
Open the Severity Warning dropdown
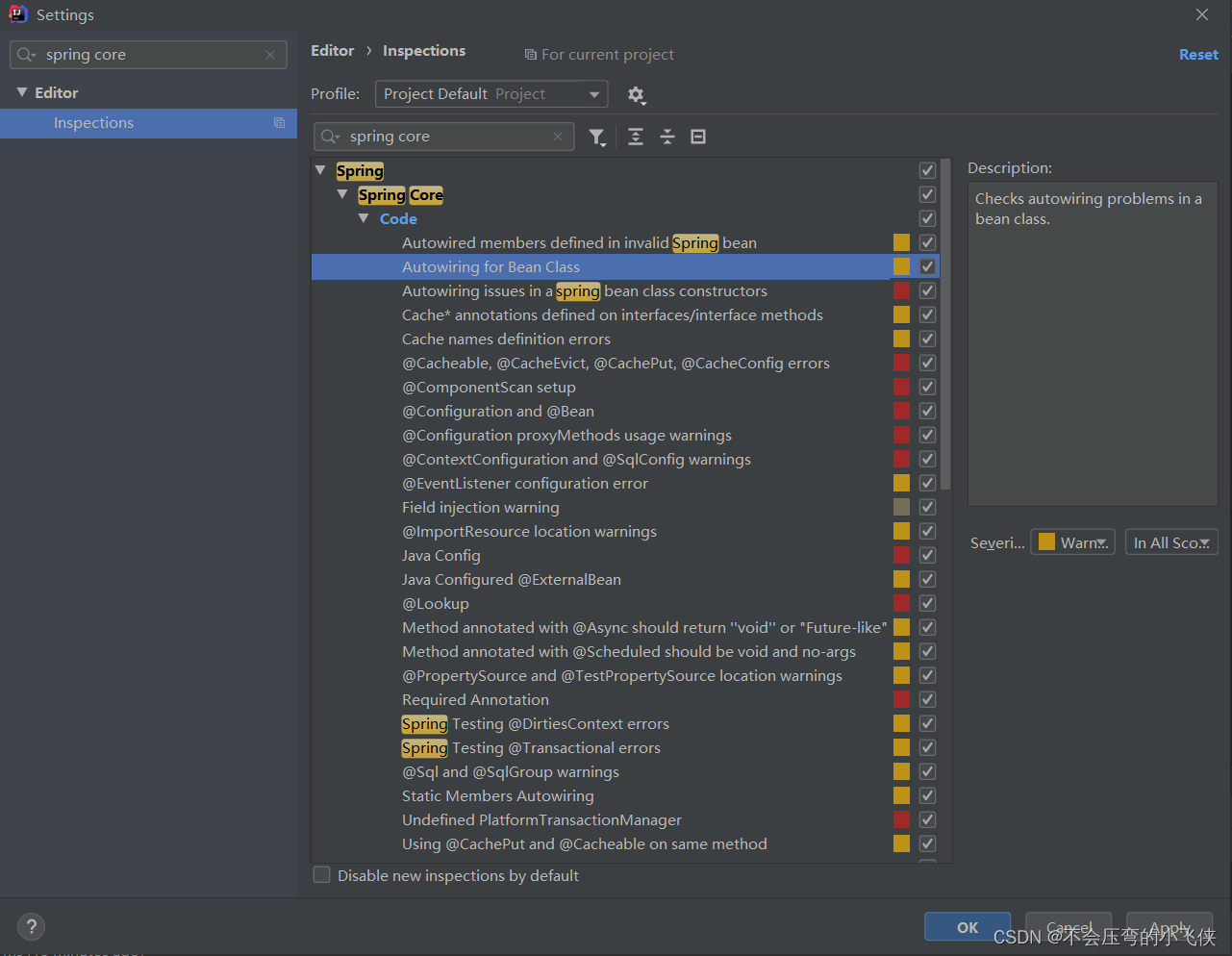click(1072, 542)
